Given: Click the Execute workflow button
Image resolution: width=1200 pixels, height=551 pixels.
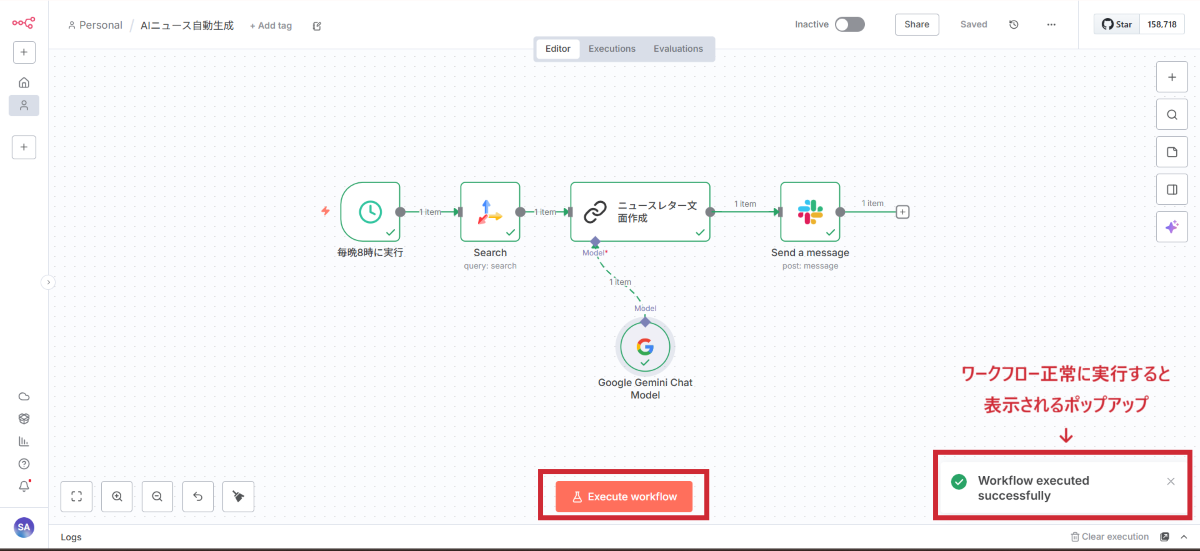Looking at the screenshot, I should [624, 496].
